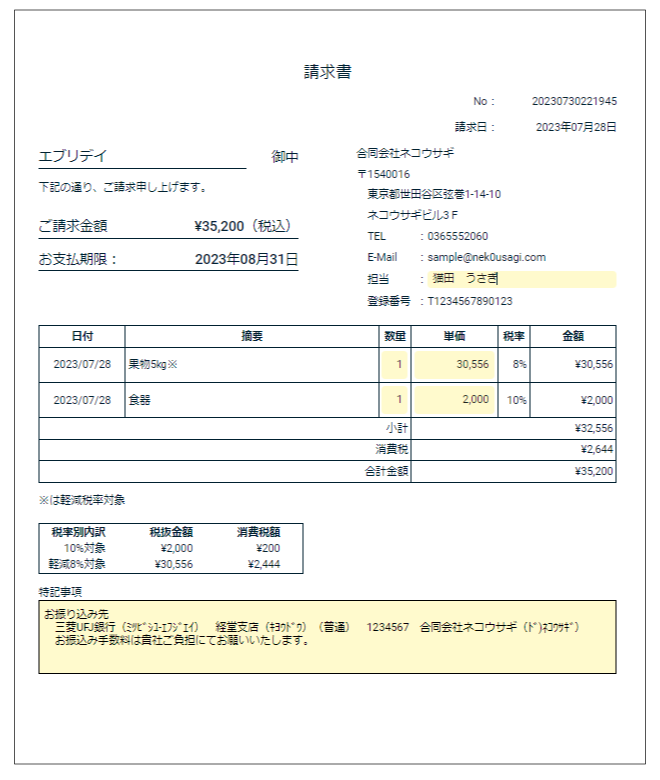Click the 摘要 column header
This screenshot has width=660, height=780.
click(x=252, y=337)
